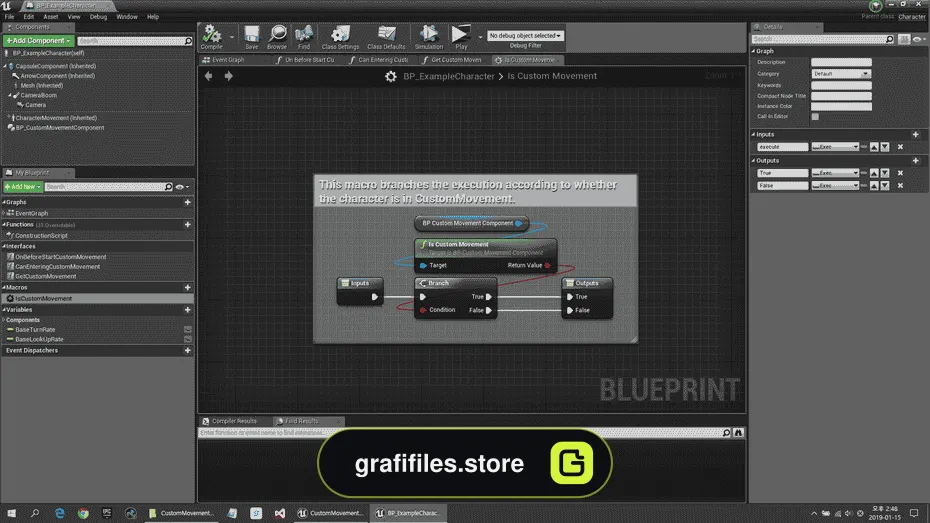Open Class Defaults from the toolbar
The width and height of the screenshot is (930, 523).
[386, 37]
